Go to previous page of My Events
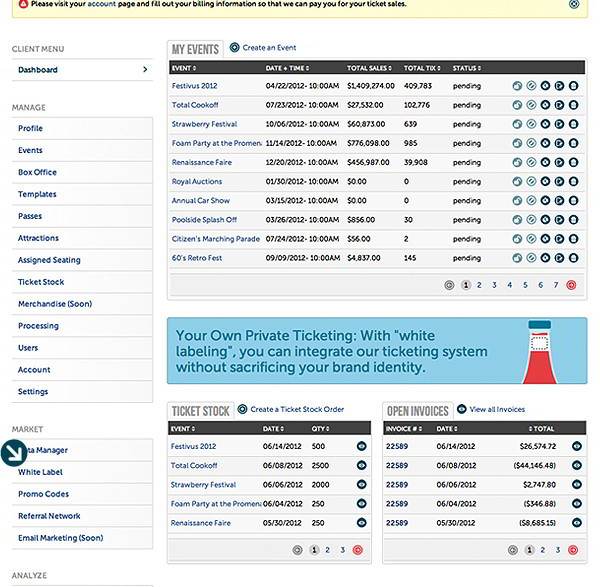Image resolution: width=600 pixels, height=587 pixels. 449,285
